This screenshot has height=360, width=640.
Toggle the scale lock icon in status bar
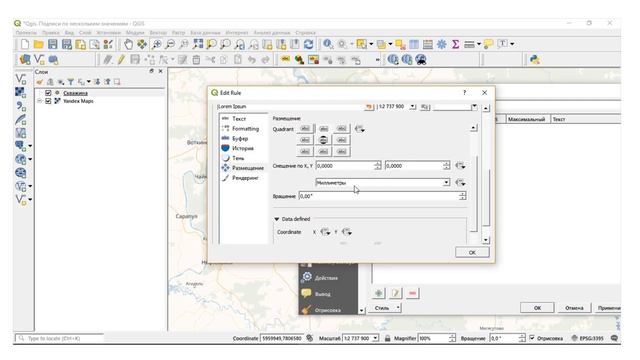click(387, 338)
